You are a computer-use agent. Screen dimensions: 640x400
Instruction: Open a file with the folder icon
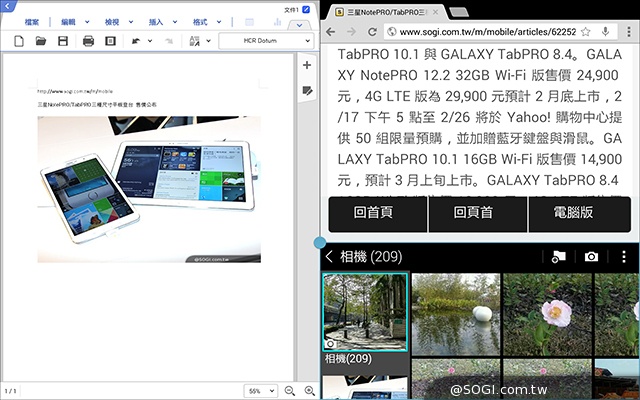41,41
